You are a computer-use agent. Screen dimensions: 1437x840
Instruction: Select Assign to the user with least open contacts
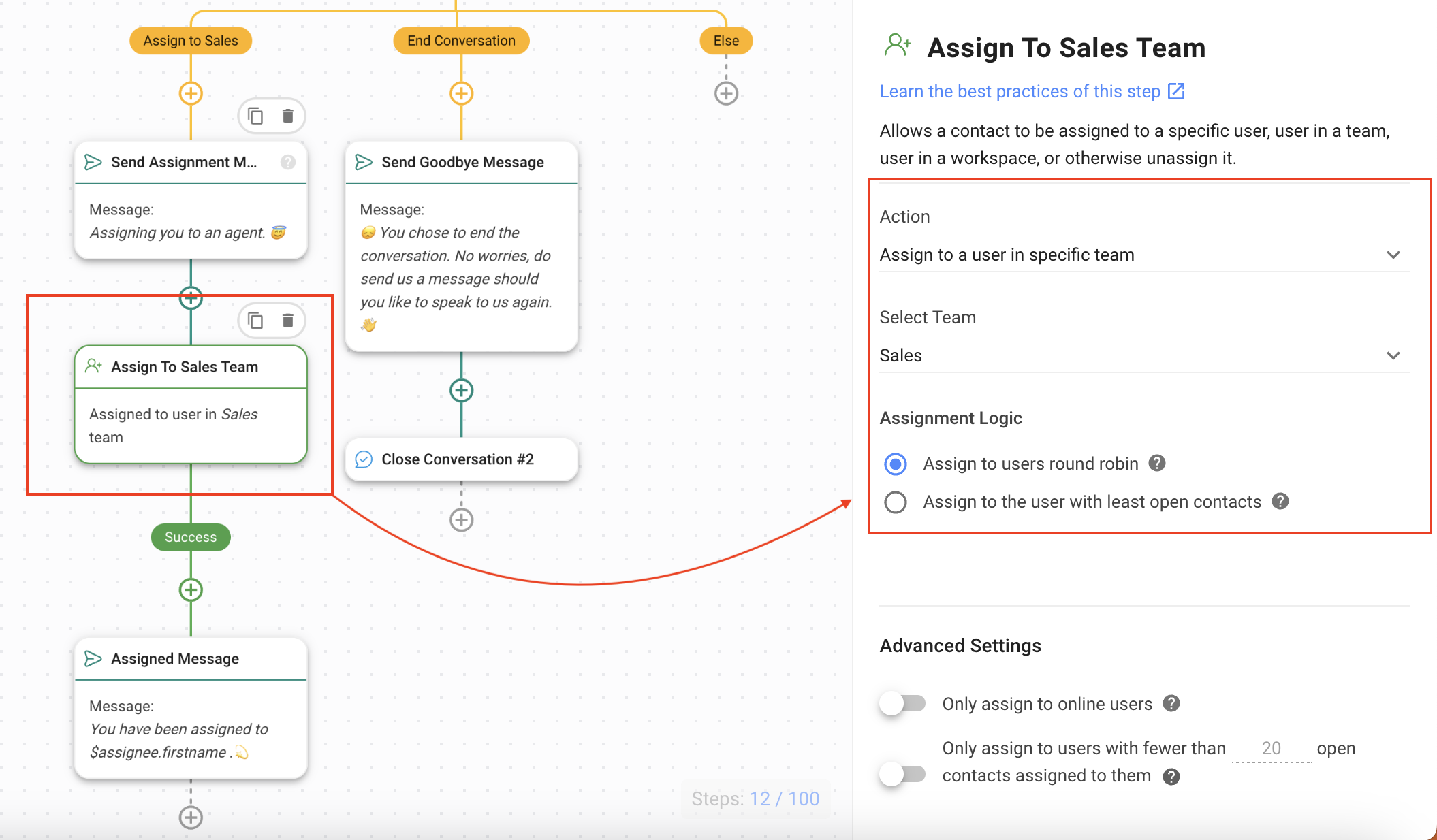click(x=896, y=502)
